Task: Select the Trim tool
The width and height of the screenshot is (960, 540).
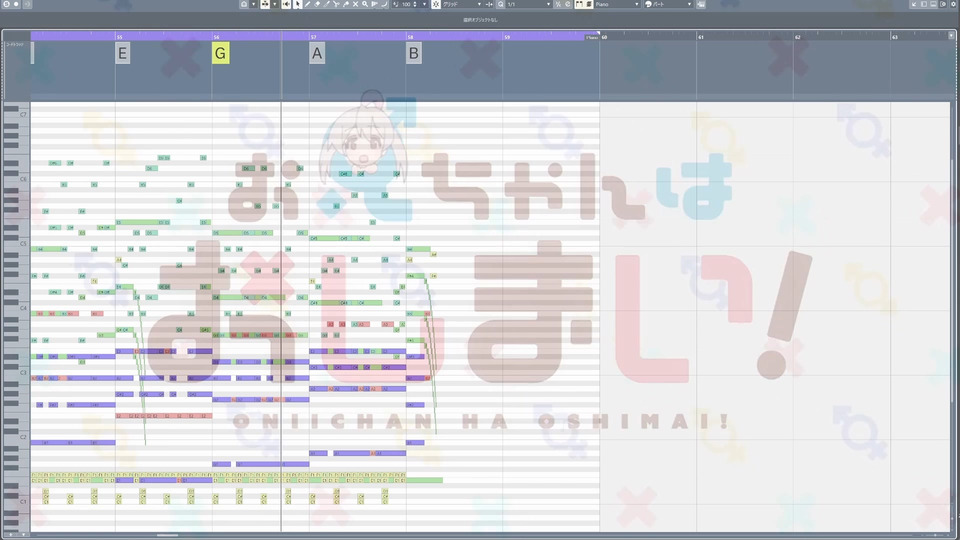Action: point(326,4)
